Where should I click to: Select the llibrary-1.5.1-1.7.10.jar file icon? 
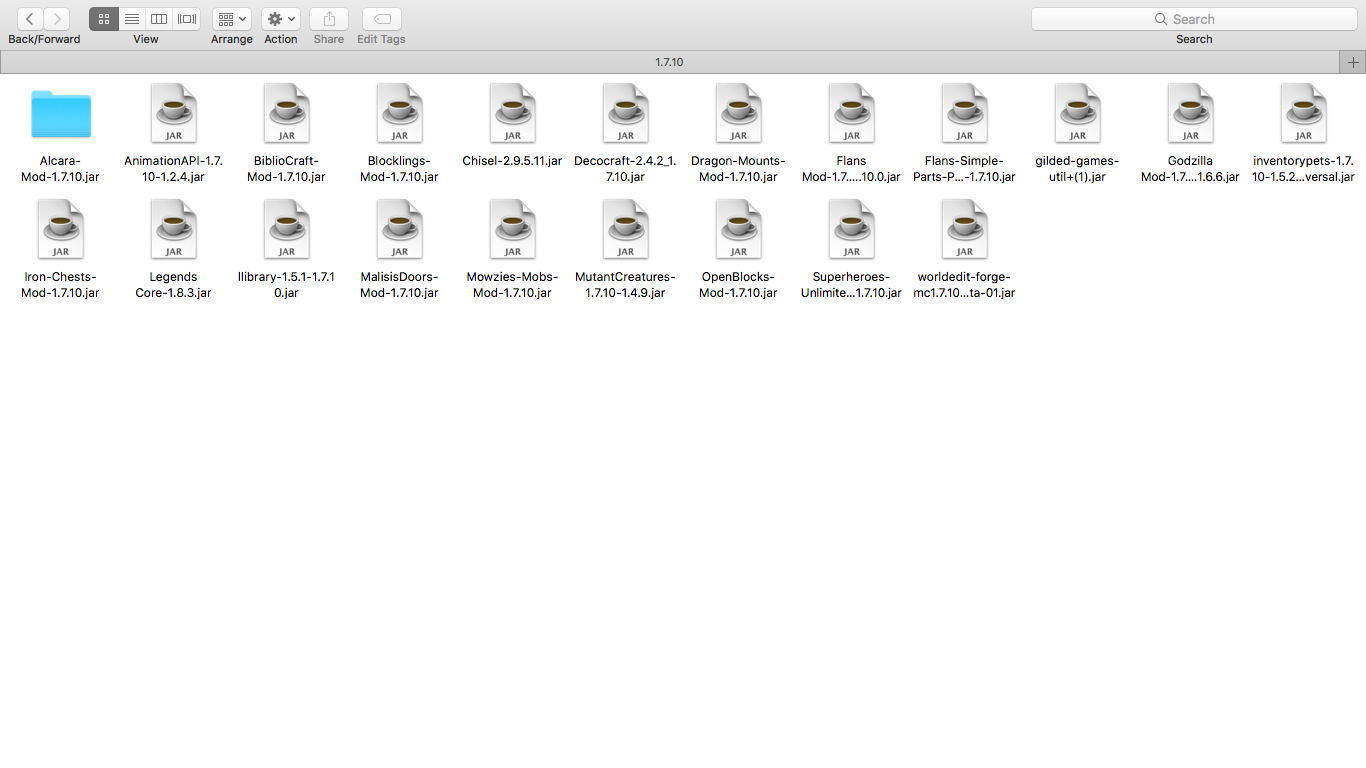click(287, 229)
